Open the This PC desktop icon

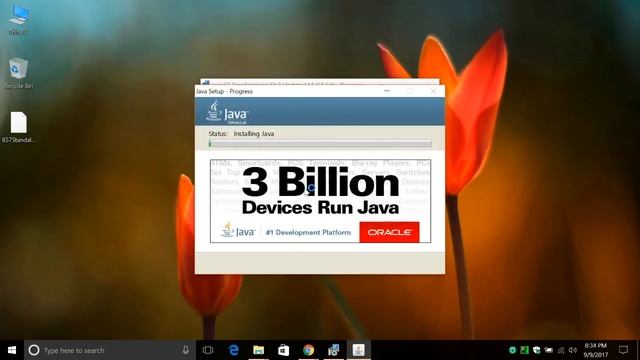[18, 20]
